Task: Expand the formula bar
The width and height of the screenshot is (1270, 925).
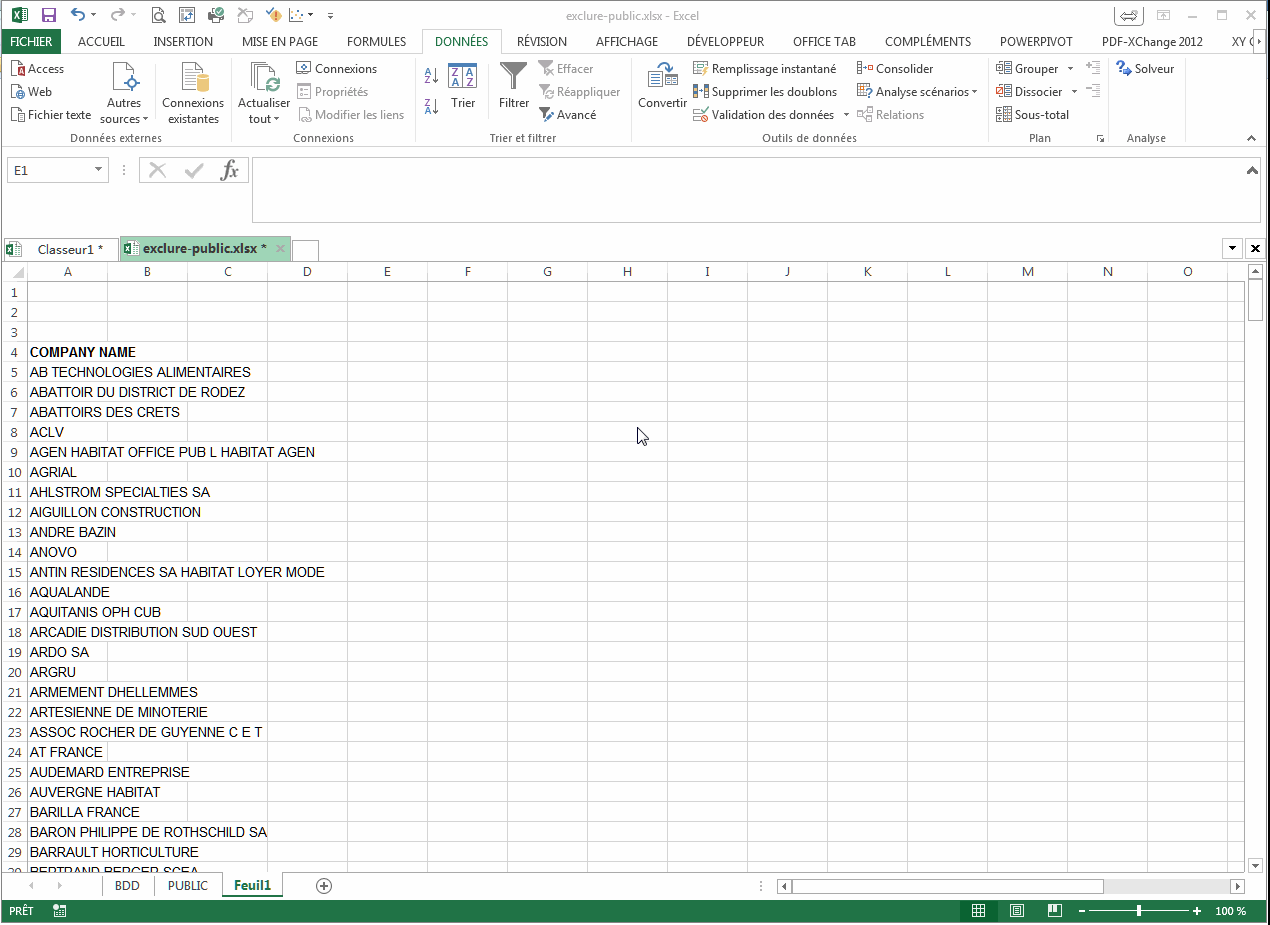Action: pyautogui.click(x=1252, y=170)
